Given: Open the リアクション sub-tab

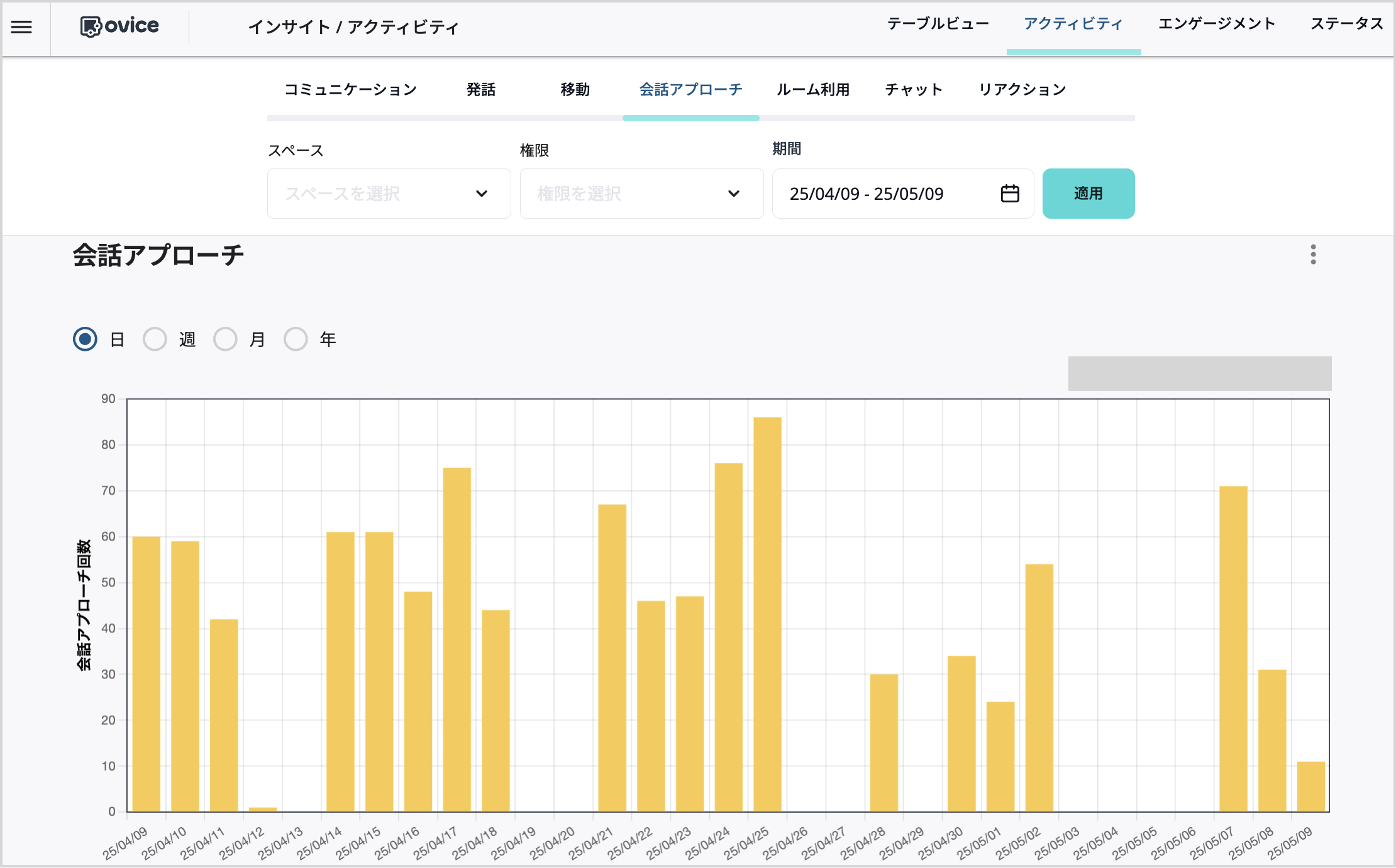Looking at the screenshot, I should (x=1022, y=90).
